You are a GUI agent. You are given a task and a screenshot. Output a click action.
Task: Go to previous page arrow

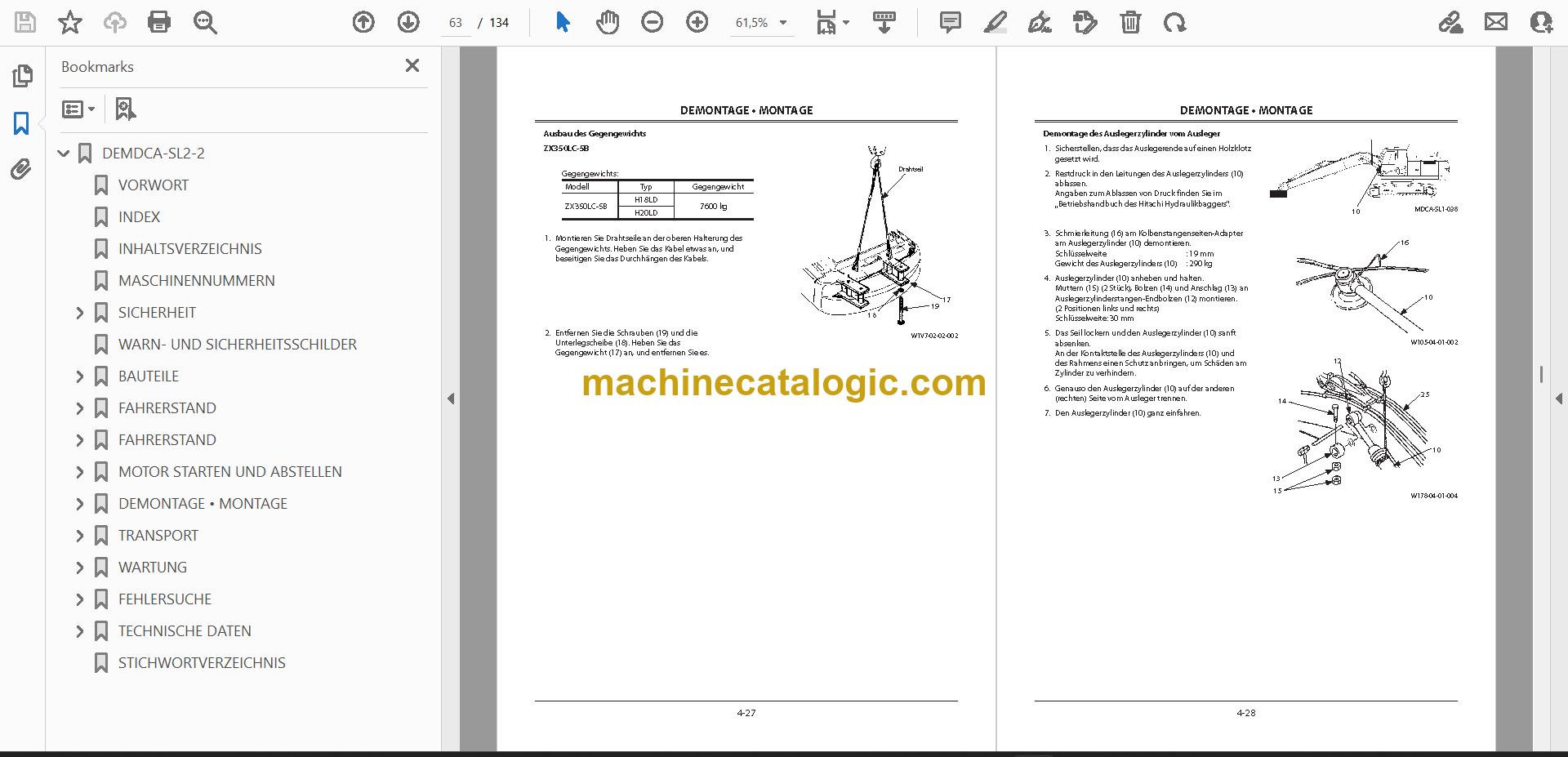click(363, 22)
